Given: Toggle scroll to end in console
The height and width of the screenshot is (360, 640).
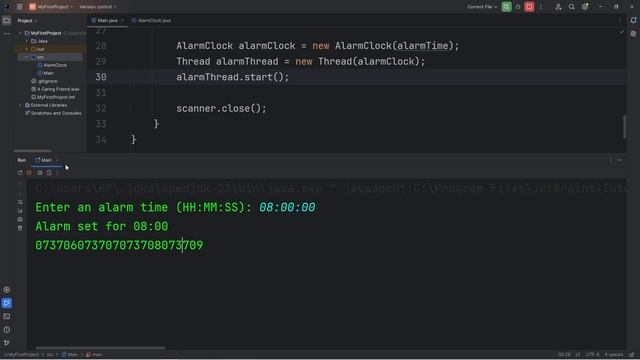Looking at the screenshot, I should pos(20,211).
